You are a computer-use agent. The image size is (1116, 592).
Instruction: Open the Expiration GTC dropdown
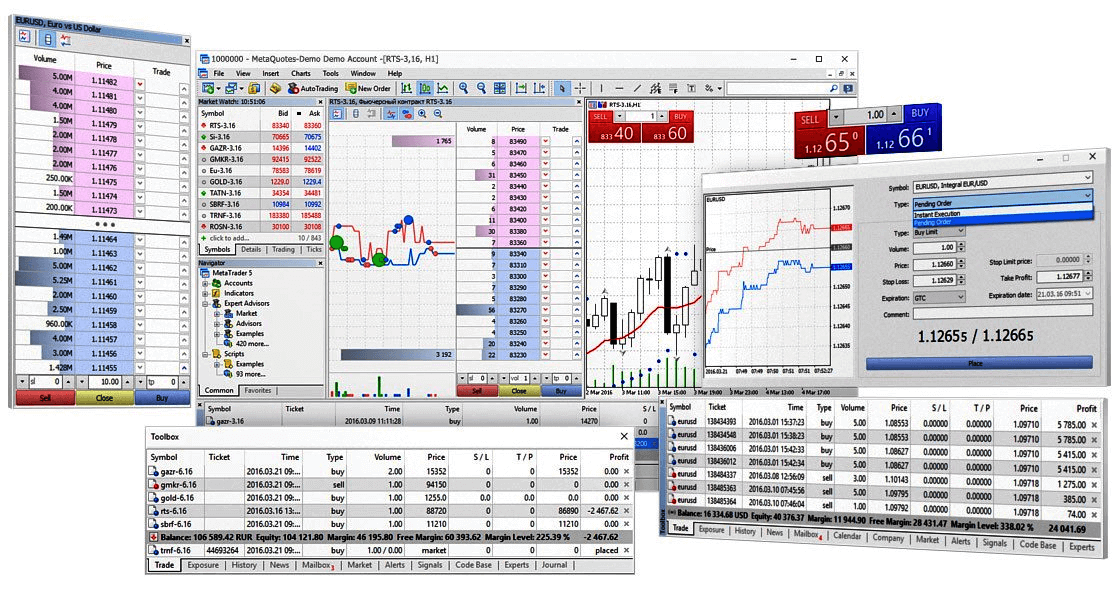pyautogui.click(x=961, y=297)
